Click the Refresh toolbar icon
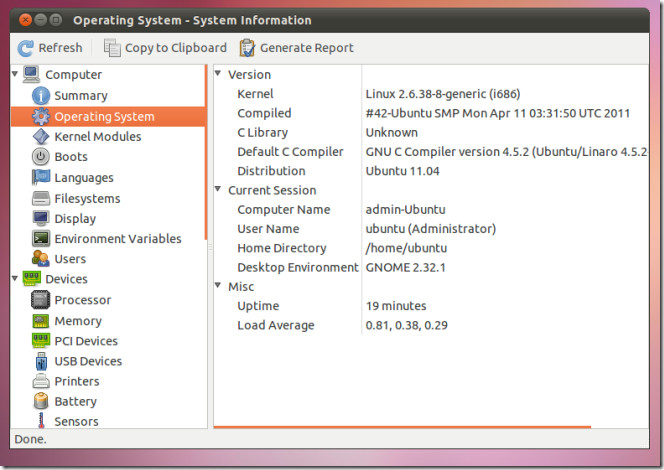Viewport: 664px width, 470px height. click(x=25, y=48)
